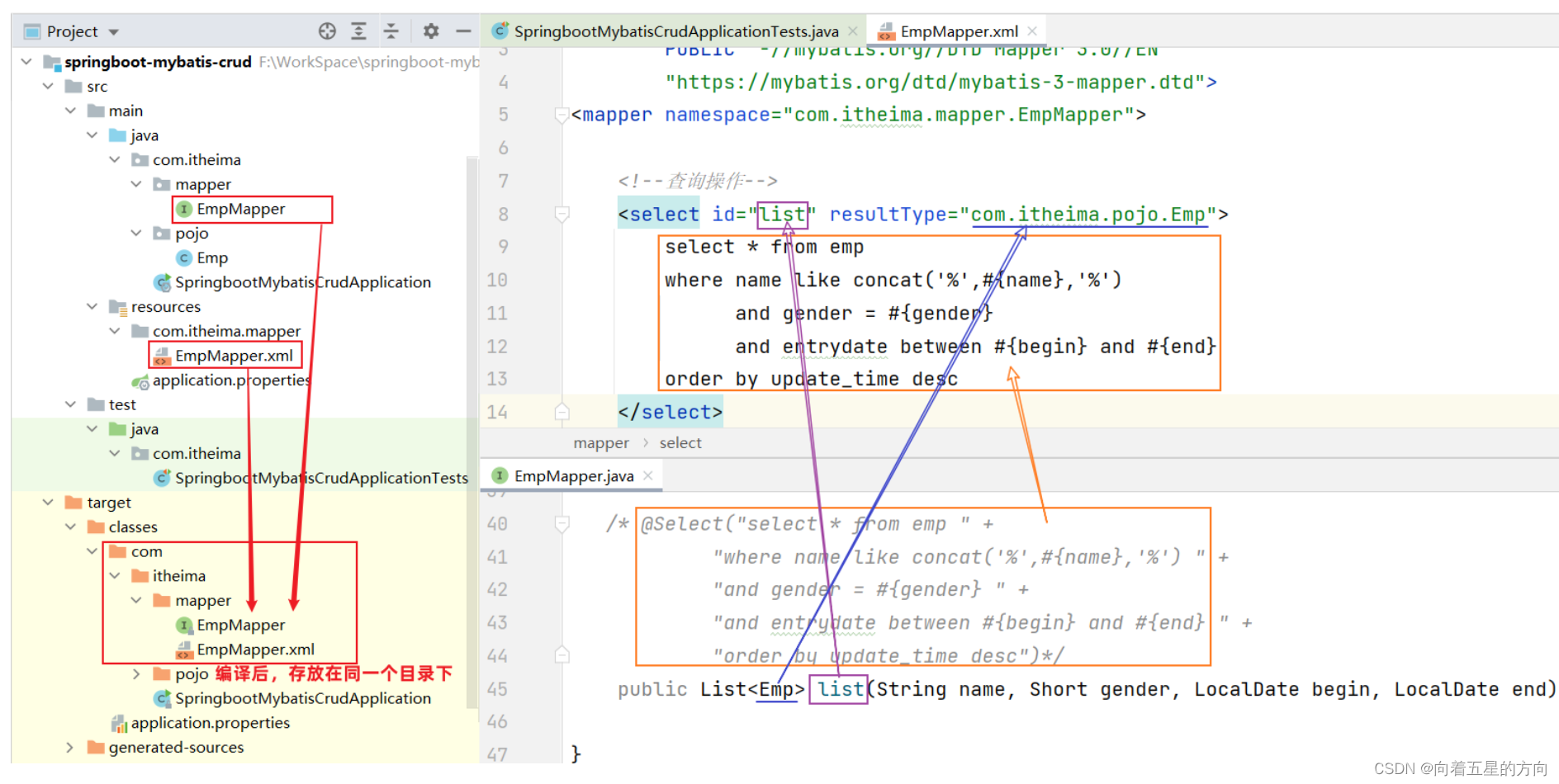Click the resultType value com.itheima.pojo.Emp

(x=1088, y=215)
